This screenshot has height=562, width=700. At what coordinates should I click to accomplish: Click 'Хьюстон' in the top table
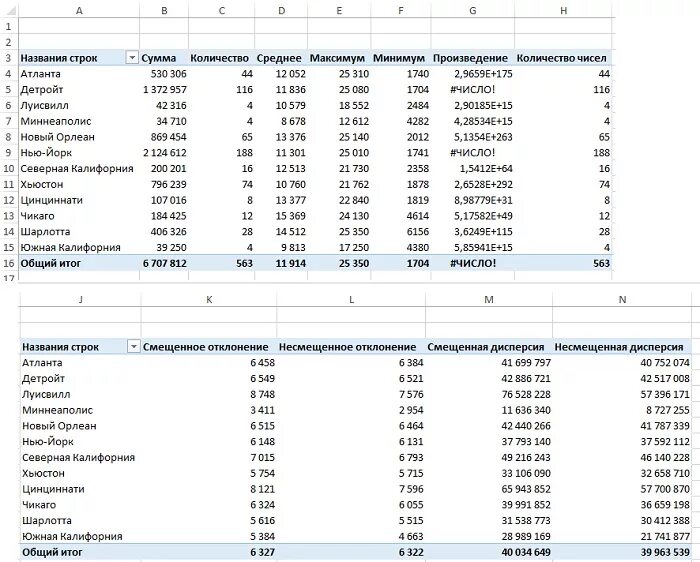[x=42, y=184]
